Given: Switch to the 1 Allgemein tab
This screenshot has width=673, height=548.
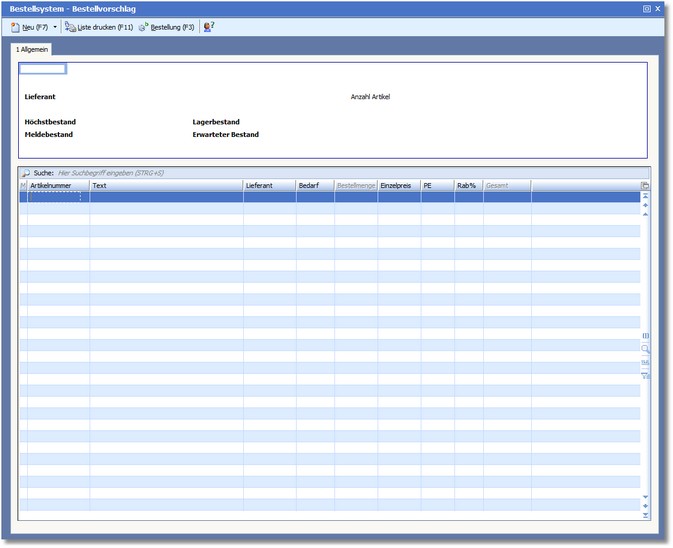Looking at the screenshot, I should pos(32,49).
